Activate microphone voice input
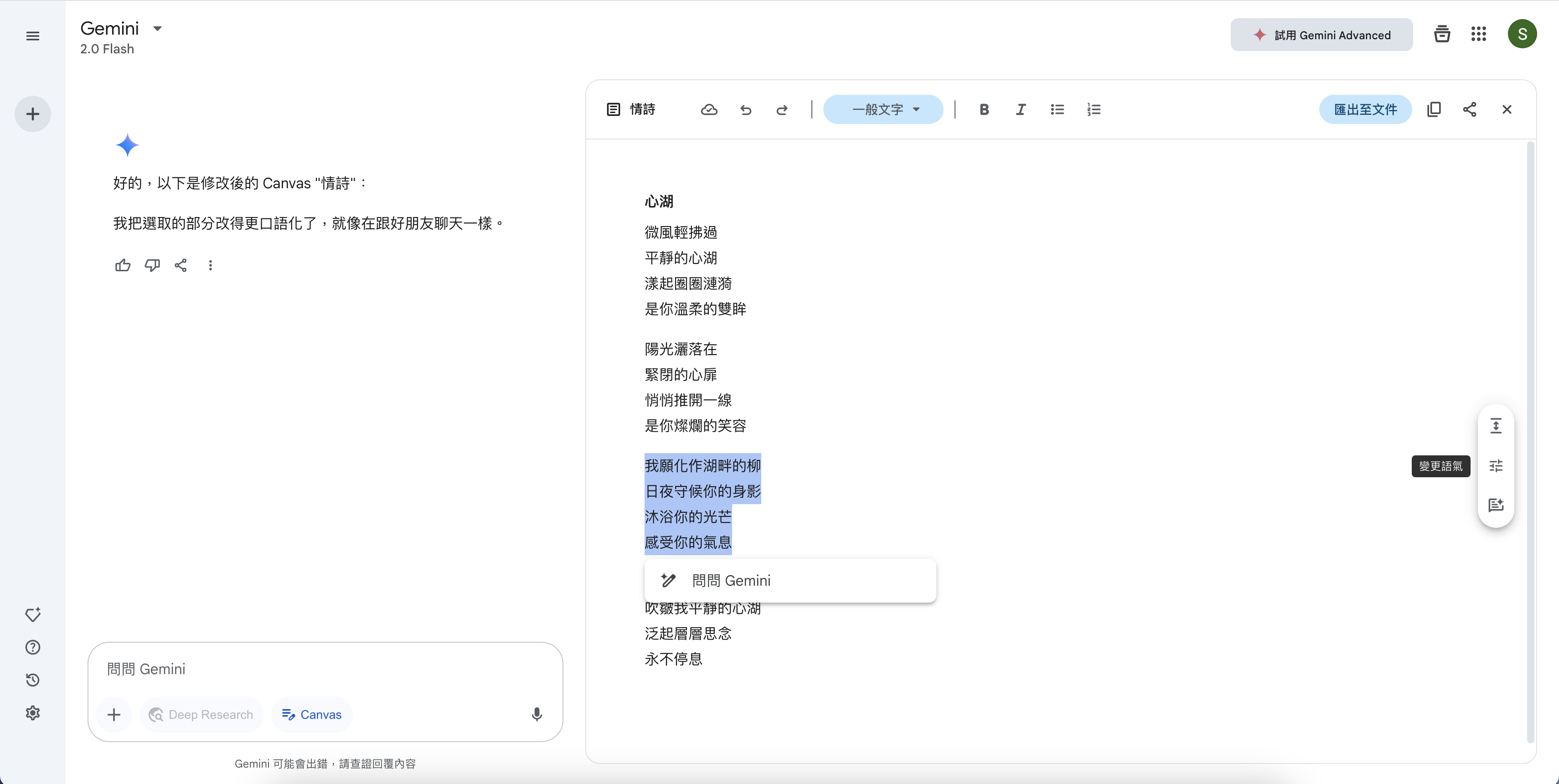Screen dimensions: 1559x784 pyautogui.click(x=537, y=715)
